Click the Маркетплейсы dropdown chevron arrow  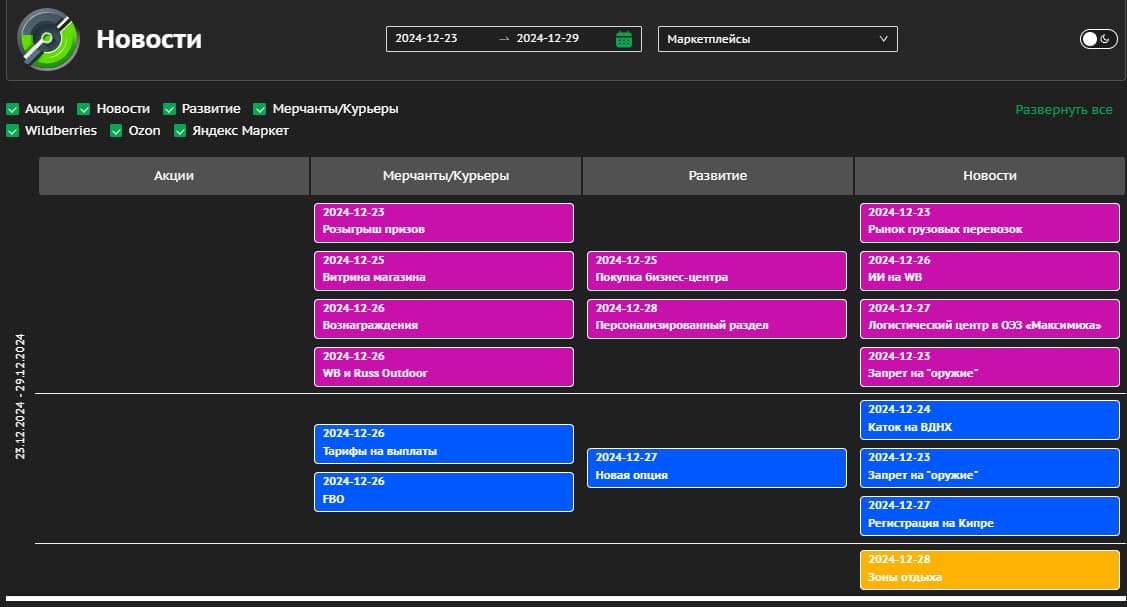coord(883,39)
